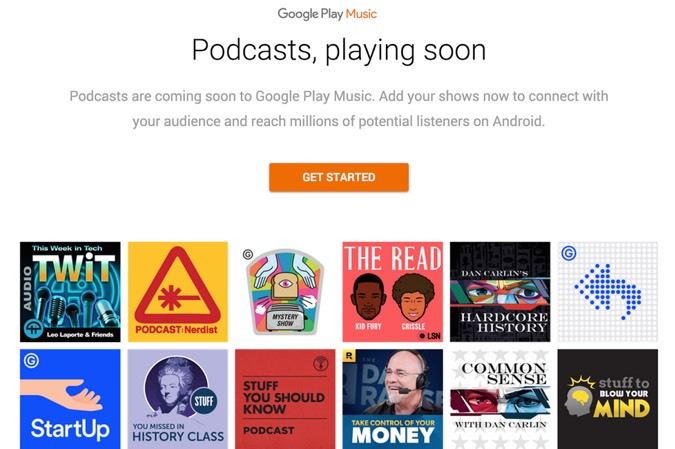
Task: Click the Gimlet G badge on StartUp tile
Action: [x=31, y=360]
